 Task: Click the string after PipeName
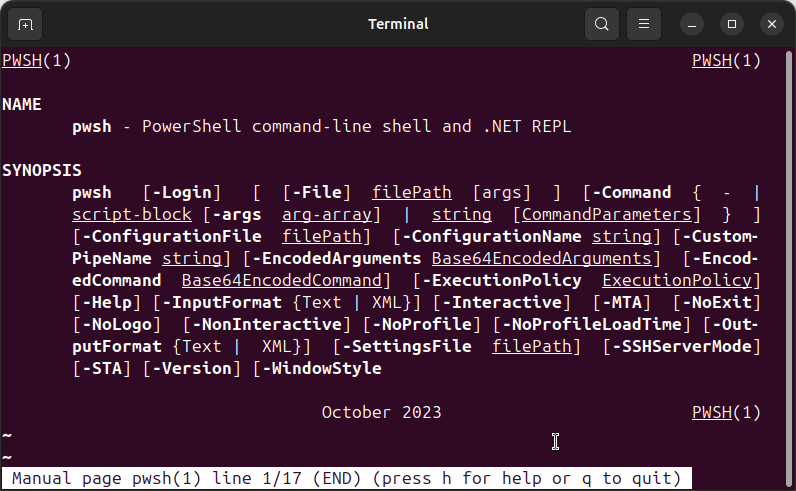point(191,258)
